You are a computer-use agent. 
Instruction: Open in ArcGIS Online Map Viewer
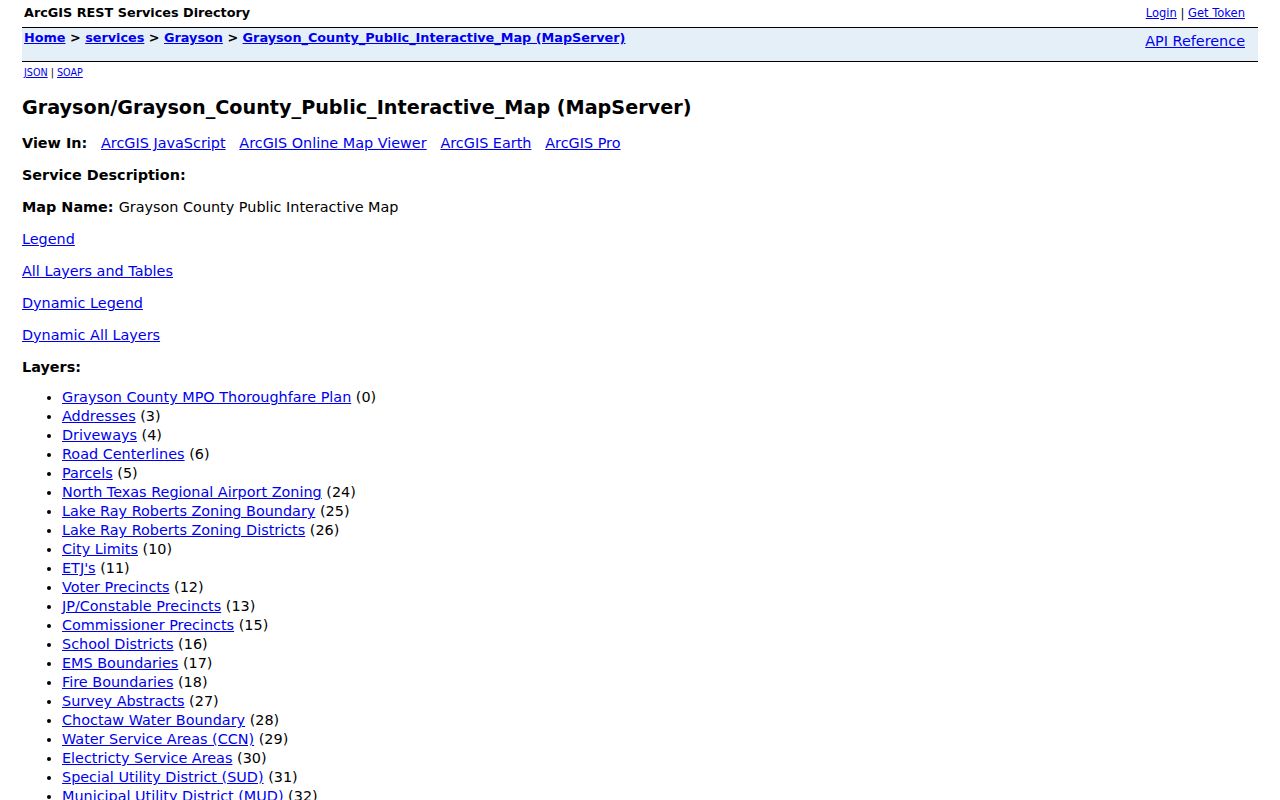(x=333, y=143)
